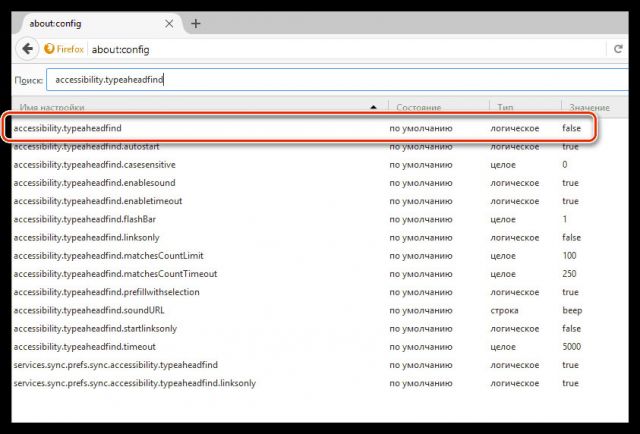
Task: Select accessibility.typeaheadfind.casesensitive row
Action: click(320, 165)
